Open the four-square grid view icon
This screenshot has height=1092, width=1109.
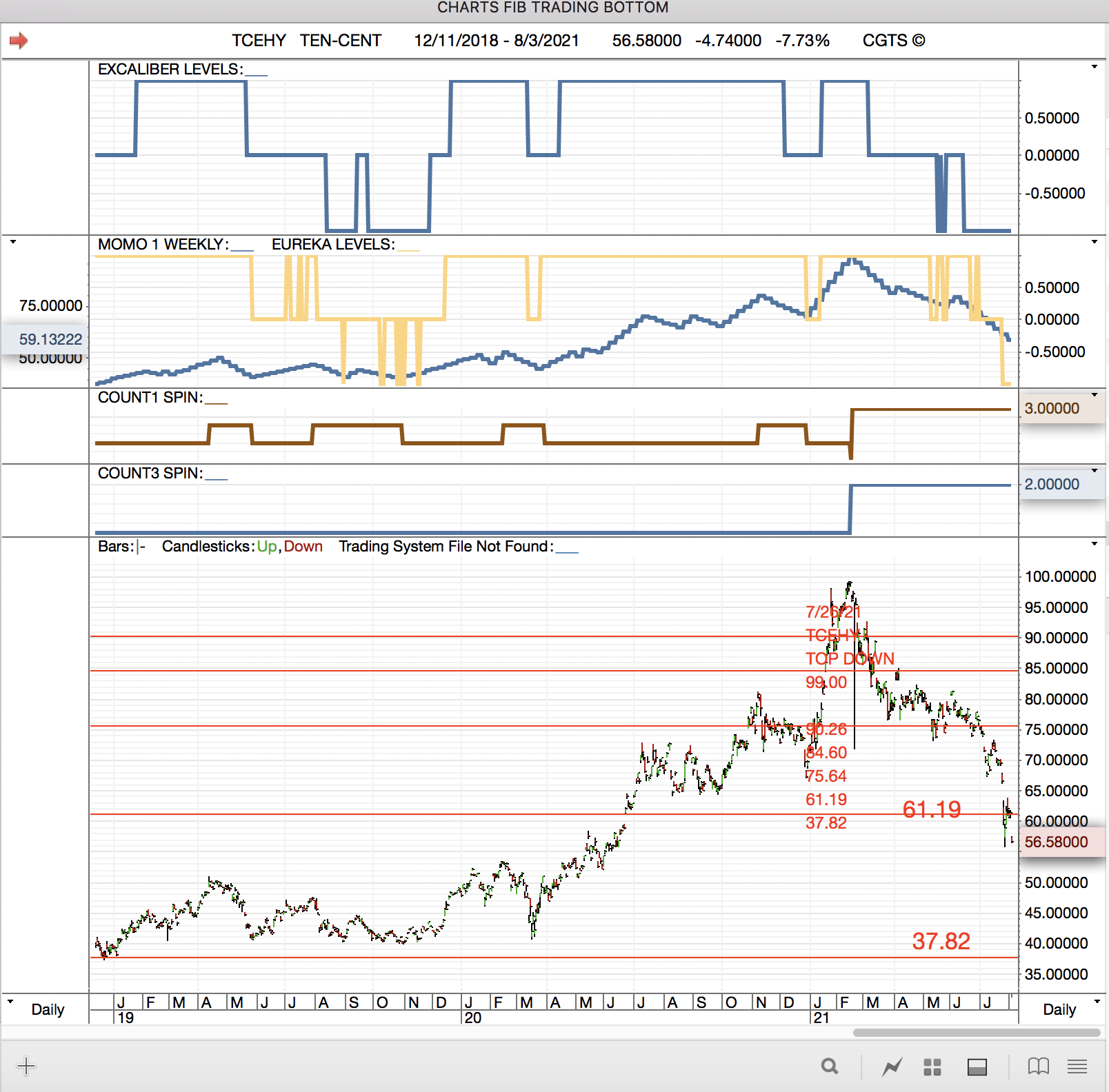[x=932, y=1067]
